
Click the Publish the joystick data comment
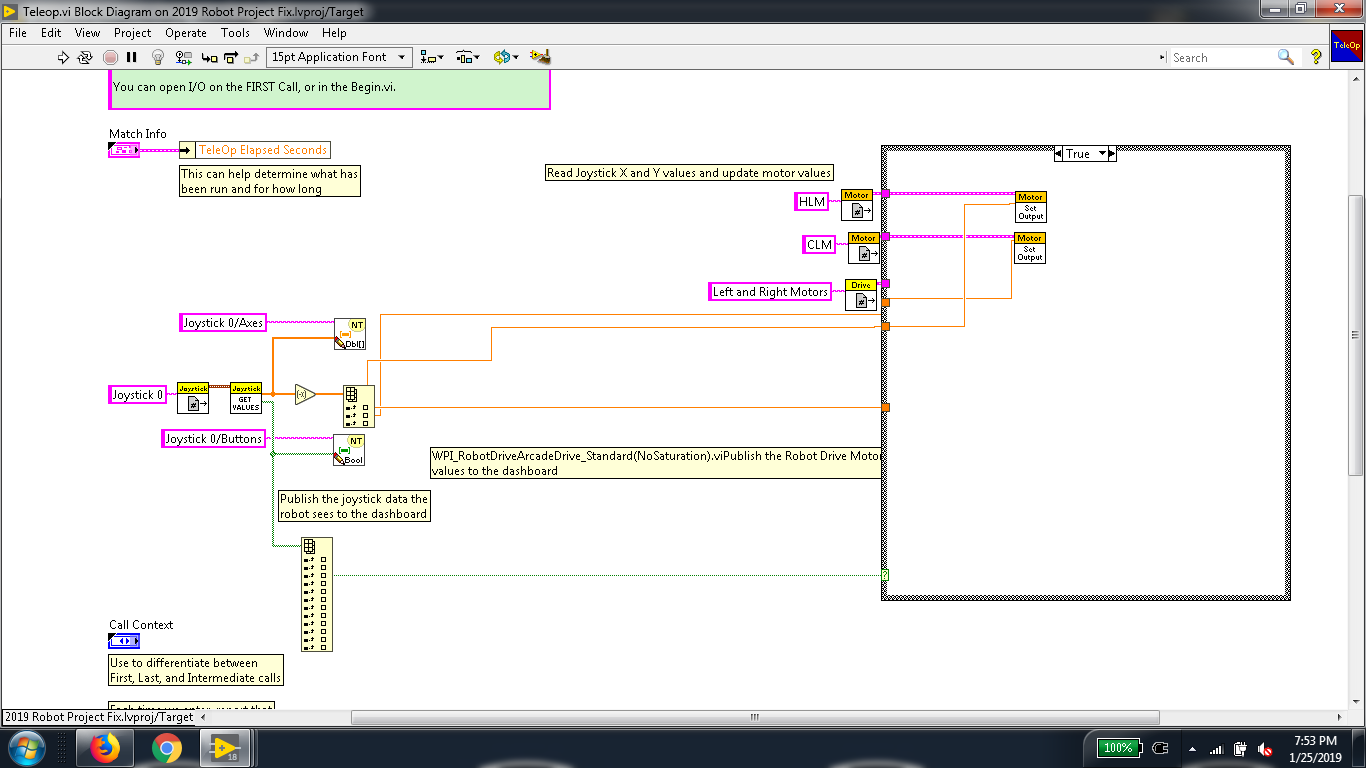click(x=354, y=506)
